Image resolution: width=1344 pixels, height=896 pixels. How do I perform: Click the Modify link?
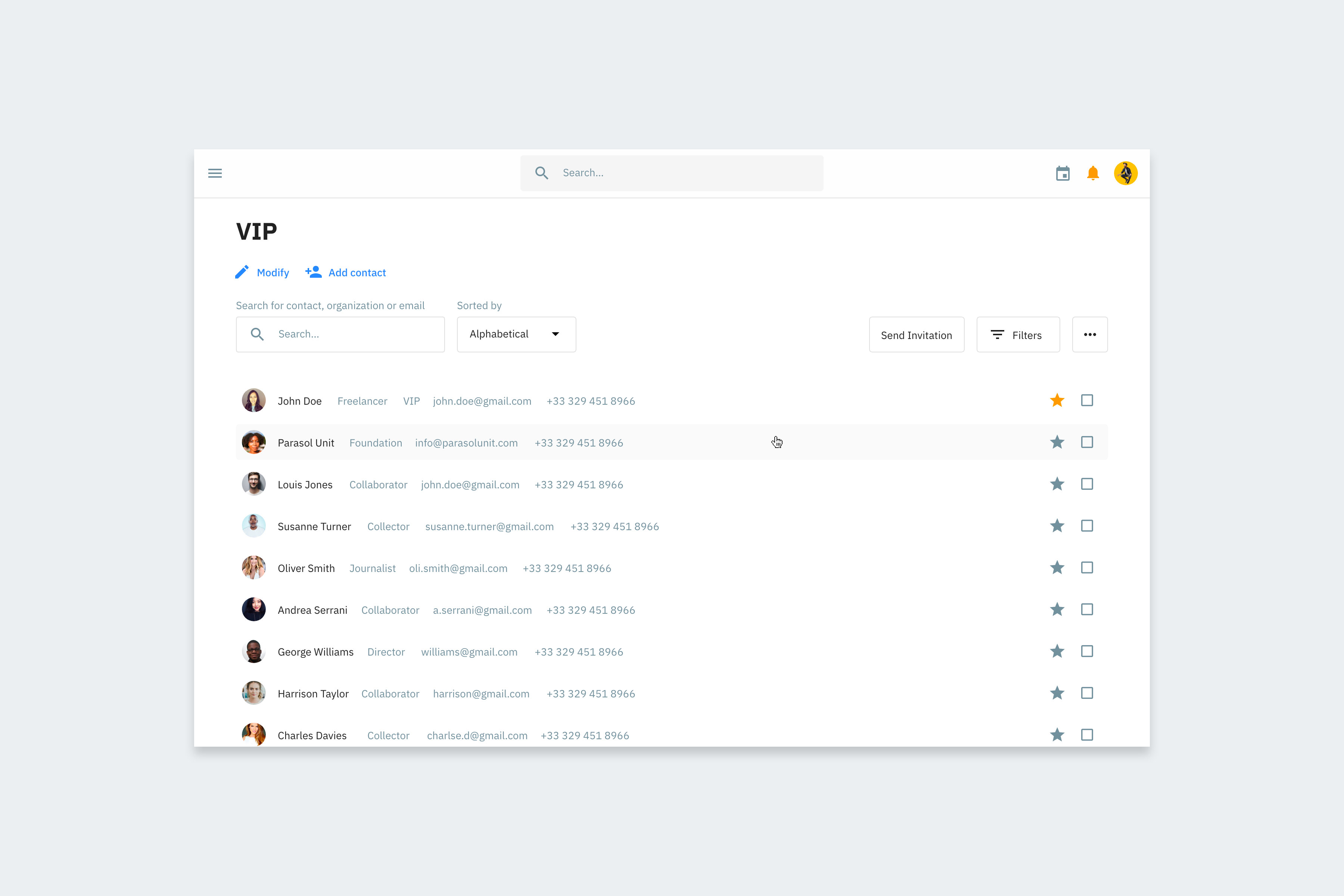click(273, 273)
